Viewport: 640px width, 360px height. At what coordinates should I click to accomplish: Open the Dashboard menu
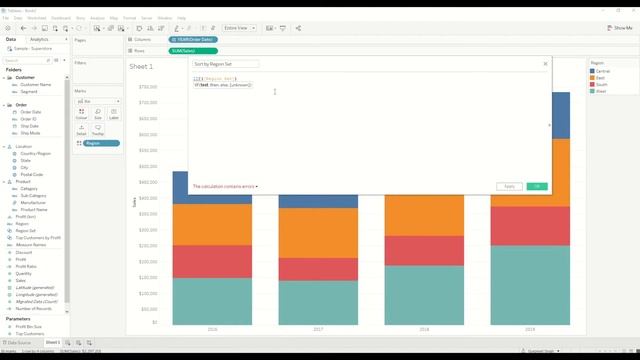point(61,18)
